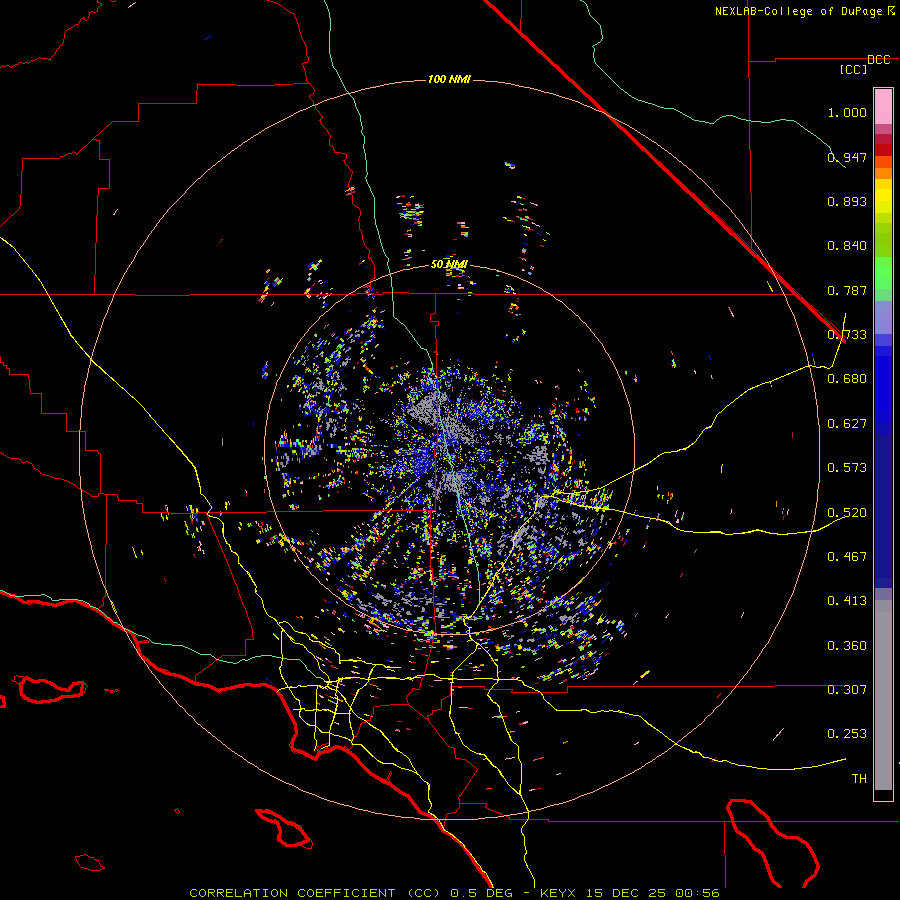Select the 0.893 legend value
The image size is (900, 900).
tap(847, 201)
